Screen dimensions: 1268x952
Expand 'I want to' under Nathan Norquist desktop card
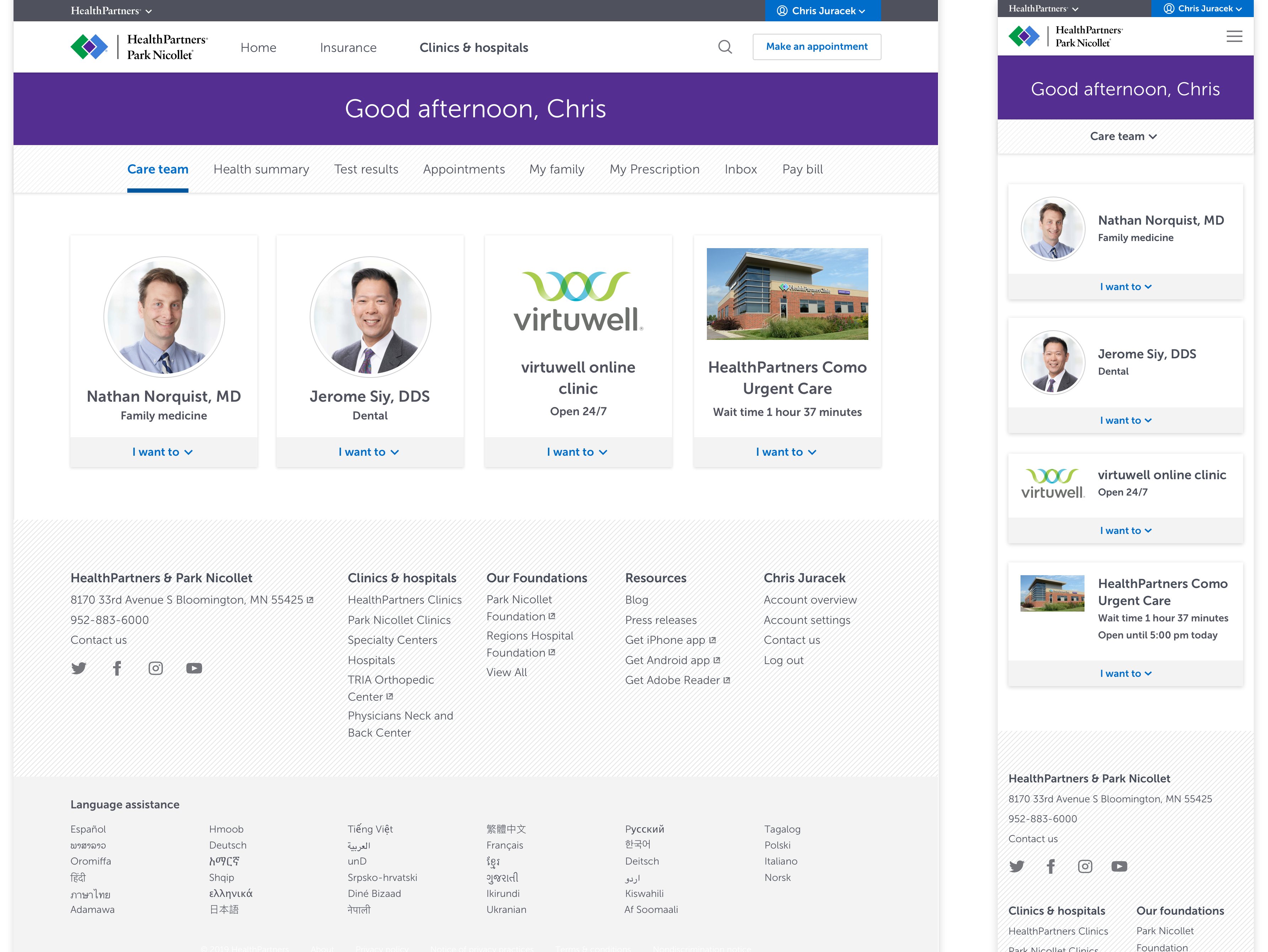click(x=163, y=452)
